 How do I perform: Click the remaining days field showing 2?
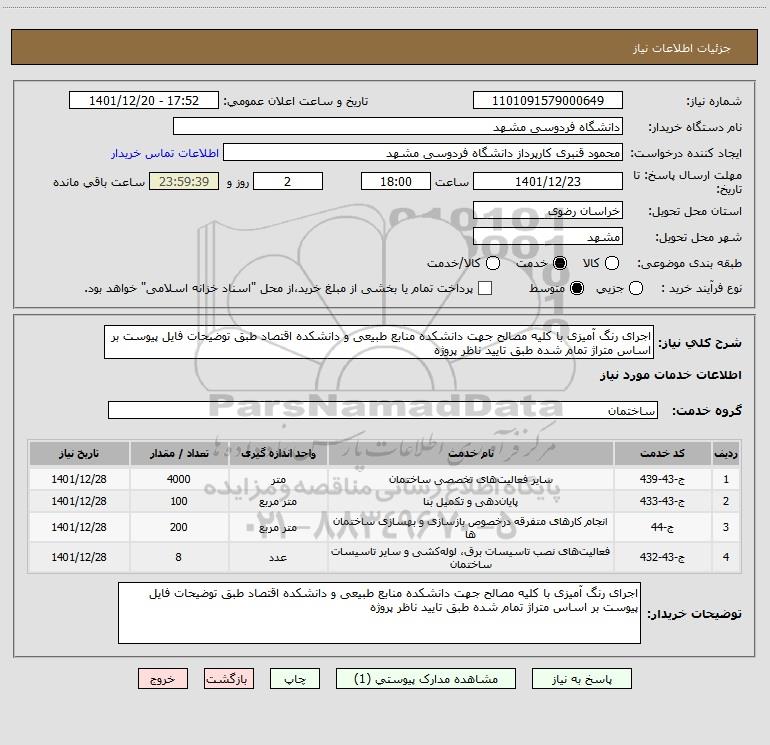288,181
